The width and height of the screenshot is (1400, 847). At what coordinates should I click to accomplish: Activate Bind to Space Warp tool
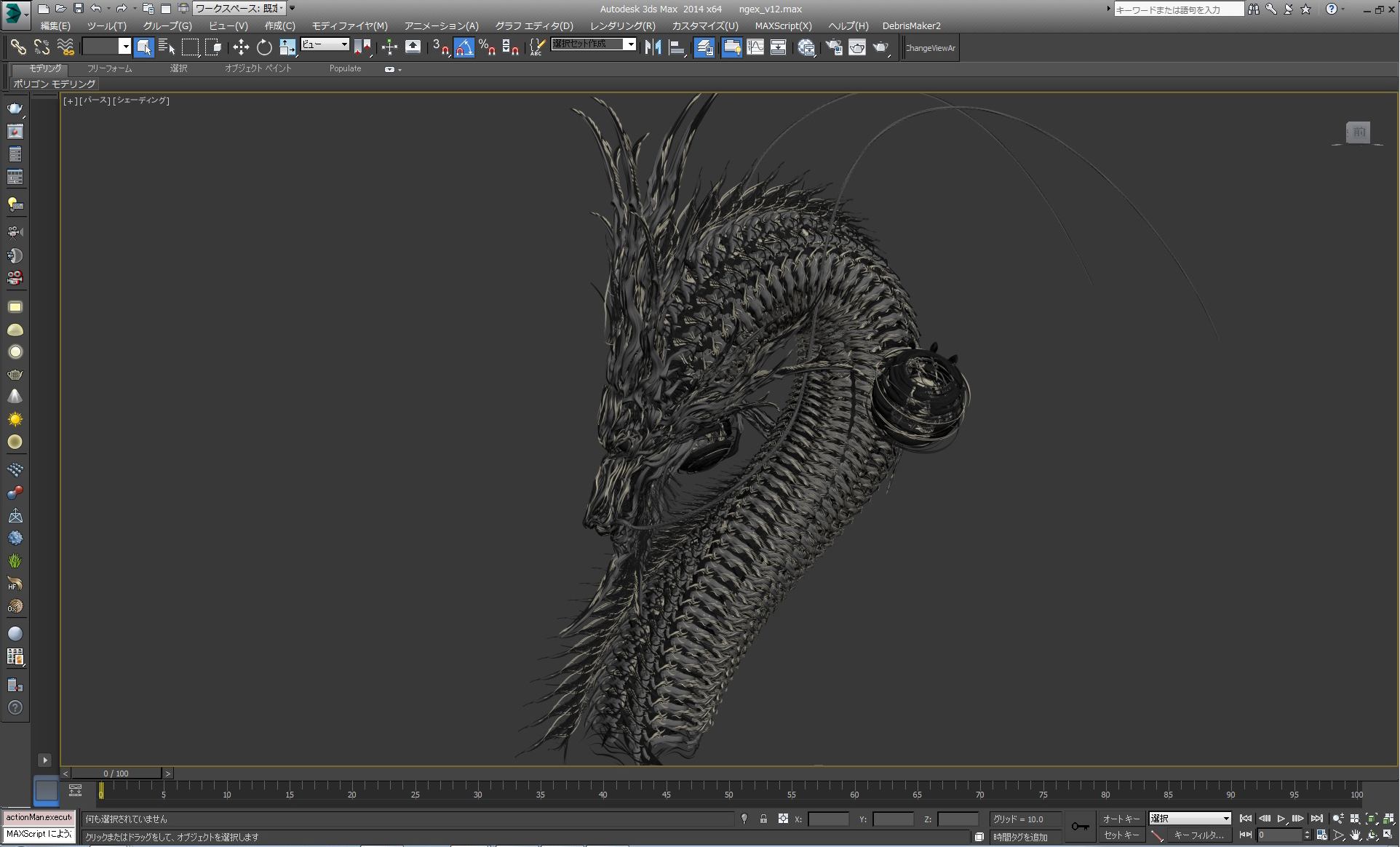click(65, 47)
